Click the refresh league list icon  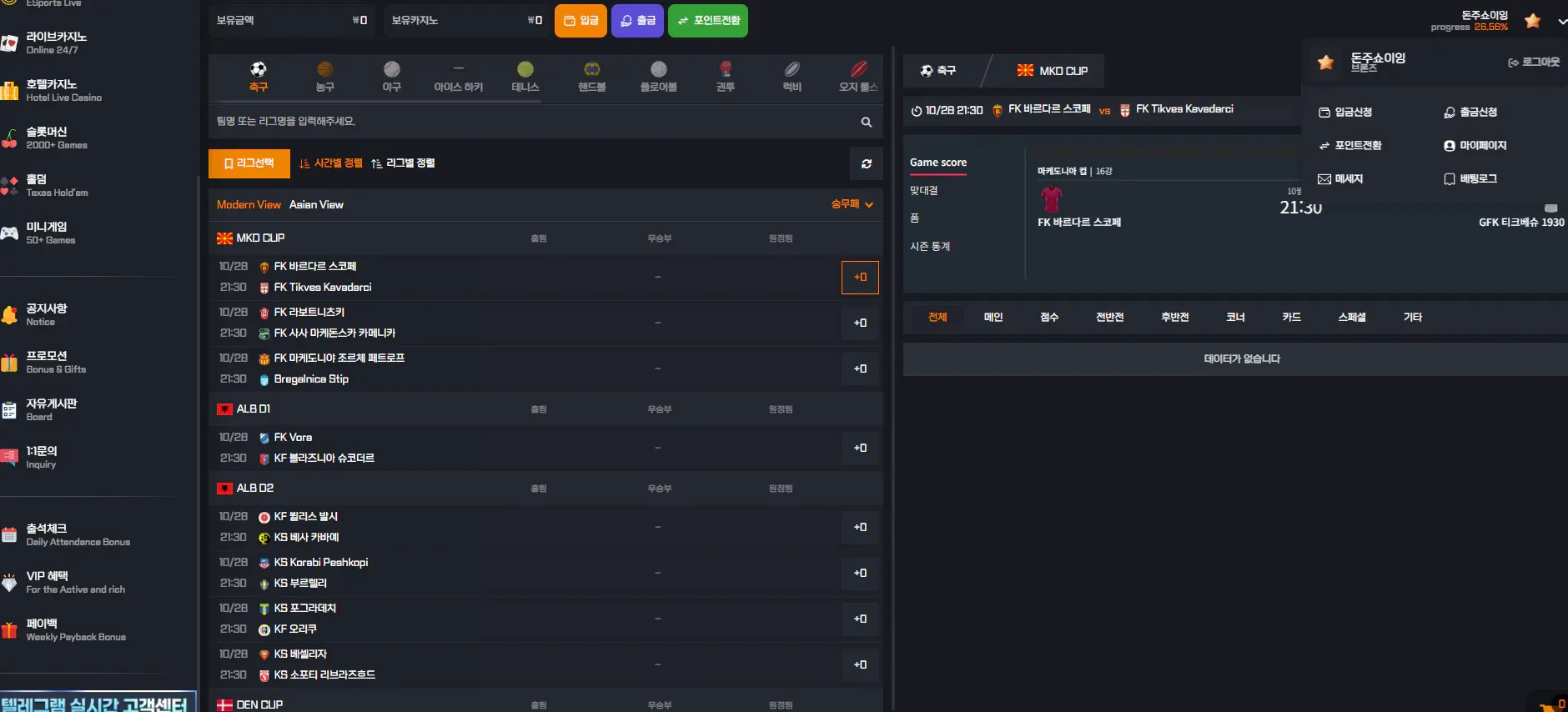click(867, 163)
